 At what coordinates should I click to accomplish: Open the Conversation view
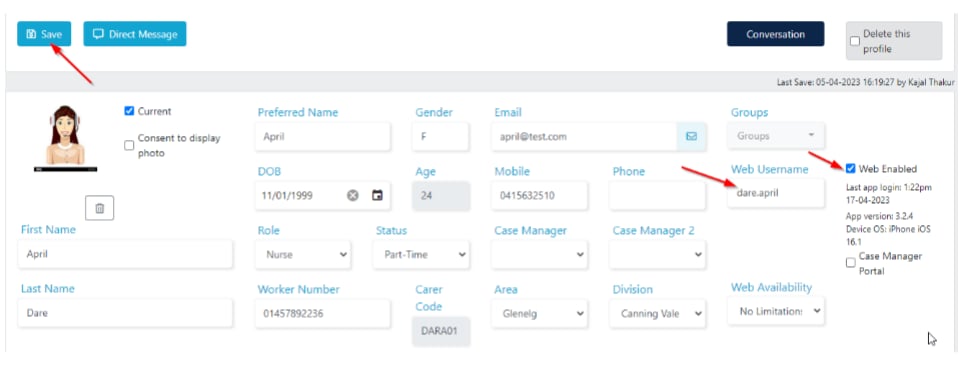point(775,34)
